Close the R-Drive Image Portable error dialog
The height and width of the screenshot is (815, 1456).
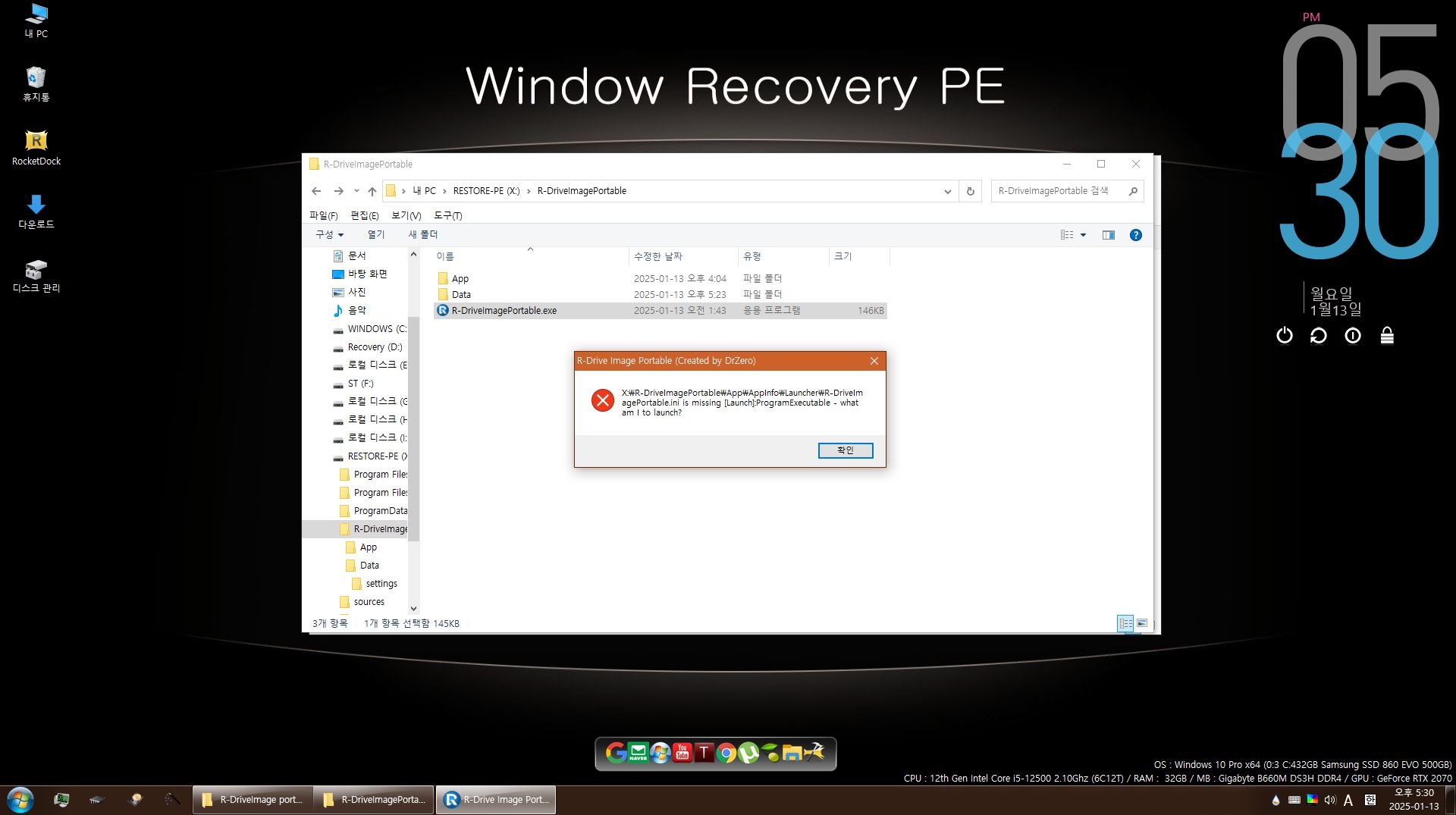point(874,361)
